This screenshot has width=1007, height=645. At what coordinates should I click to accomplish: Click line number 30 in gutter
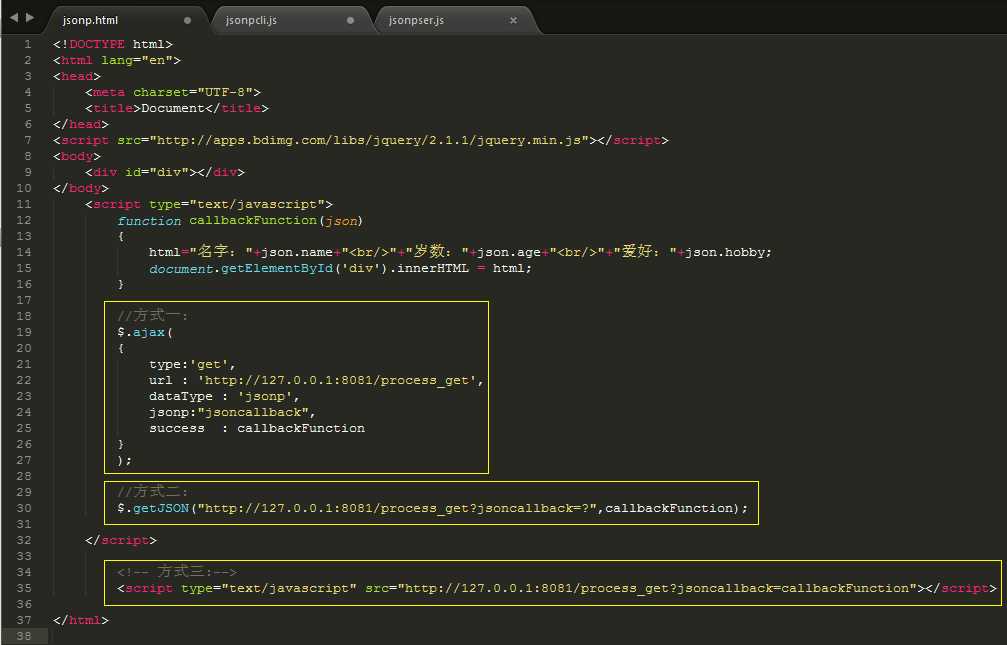[24, 508]
